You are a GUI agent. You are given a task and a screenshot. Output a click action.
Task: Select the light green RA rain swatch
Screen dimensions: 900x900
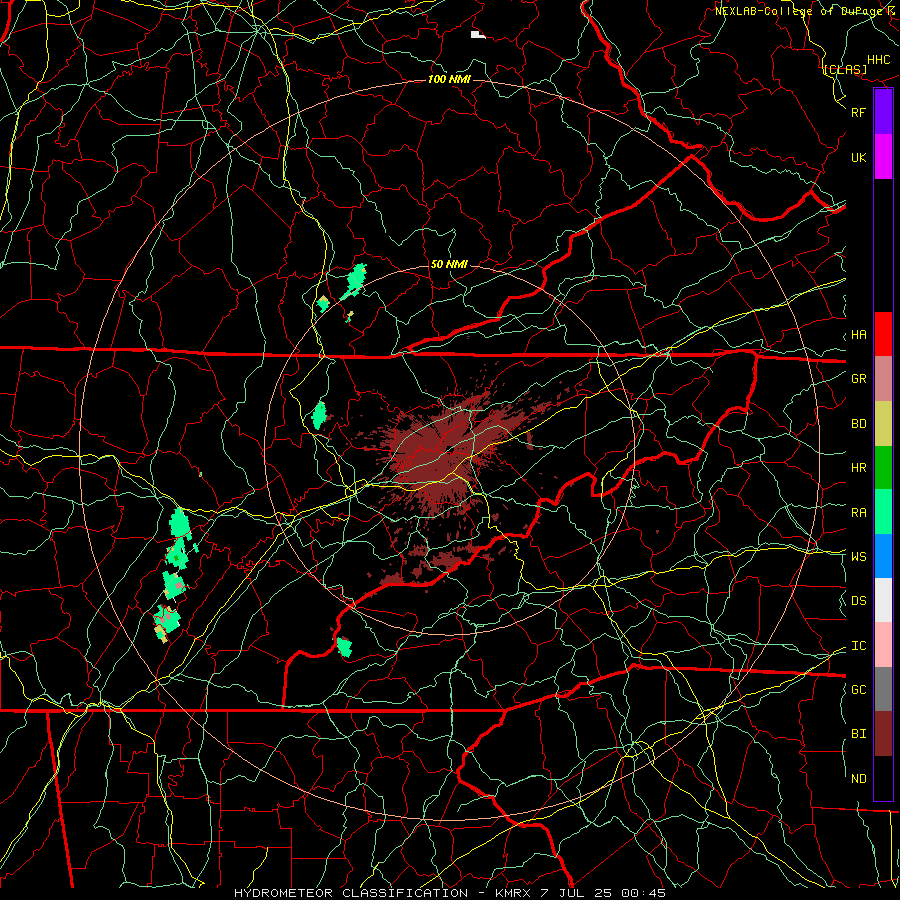click(883, 511)
